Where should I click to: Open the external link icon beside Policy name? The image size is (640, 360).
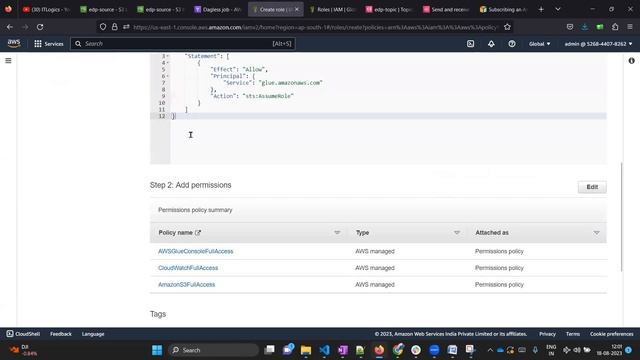point(198,233)
